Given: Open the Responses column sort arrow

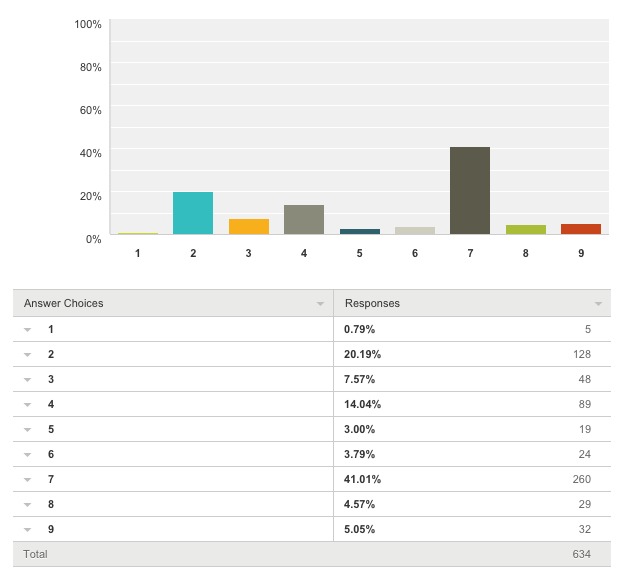Looking at the screenshot, I should point(598,304).
